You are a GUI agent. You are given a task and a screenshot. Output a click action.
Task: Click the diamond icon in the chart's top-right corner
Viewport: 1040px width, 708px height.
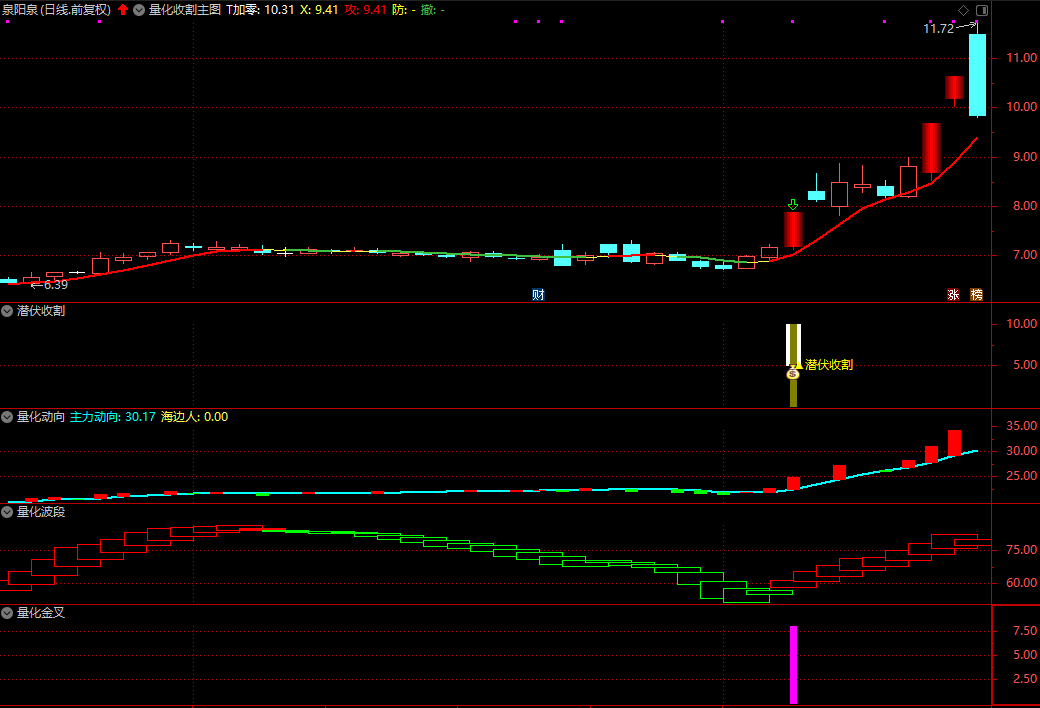[x=963, y=10]
